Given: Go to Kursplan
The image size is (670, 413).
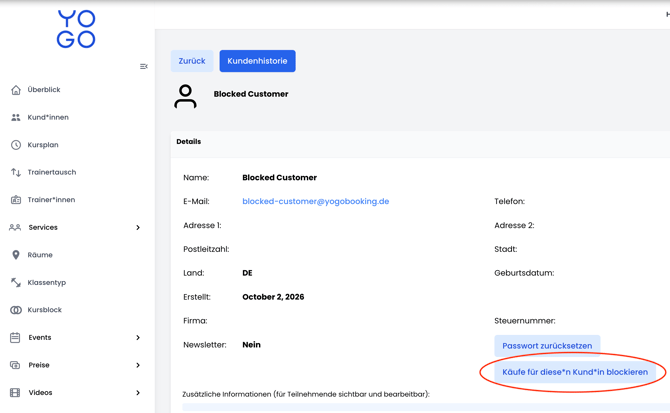Looking at the screenshot, I should (43, 145).
